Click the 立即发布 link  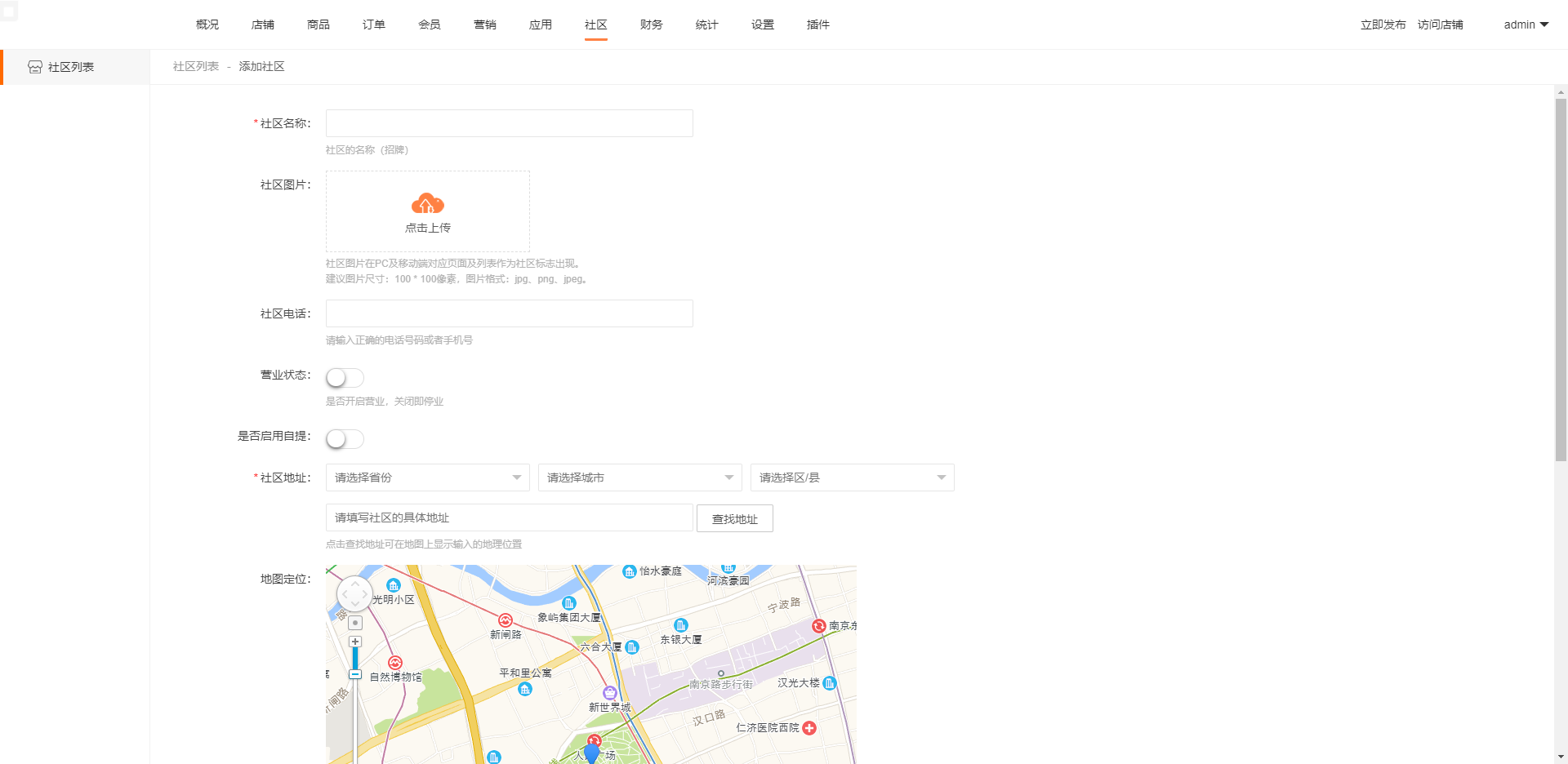coord(1382,24)
